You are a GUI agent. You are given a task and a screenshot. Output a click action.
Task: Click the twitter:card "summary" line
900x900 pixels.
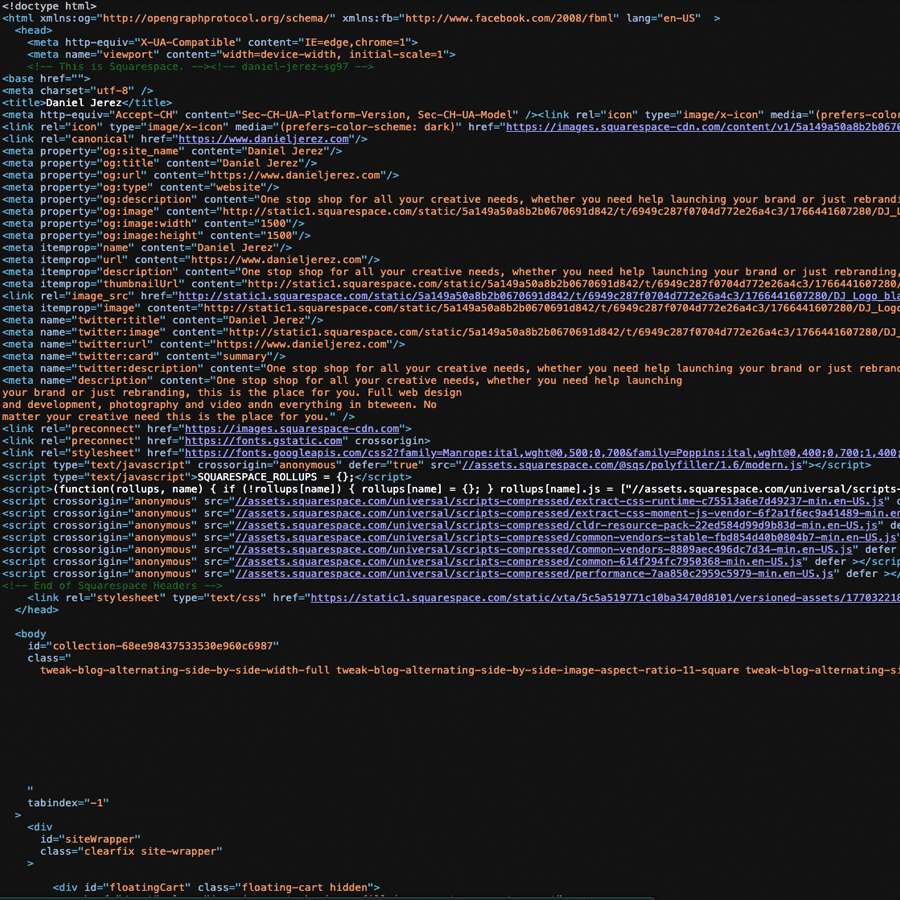tap(144, 356)
